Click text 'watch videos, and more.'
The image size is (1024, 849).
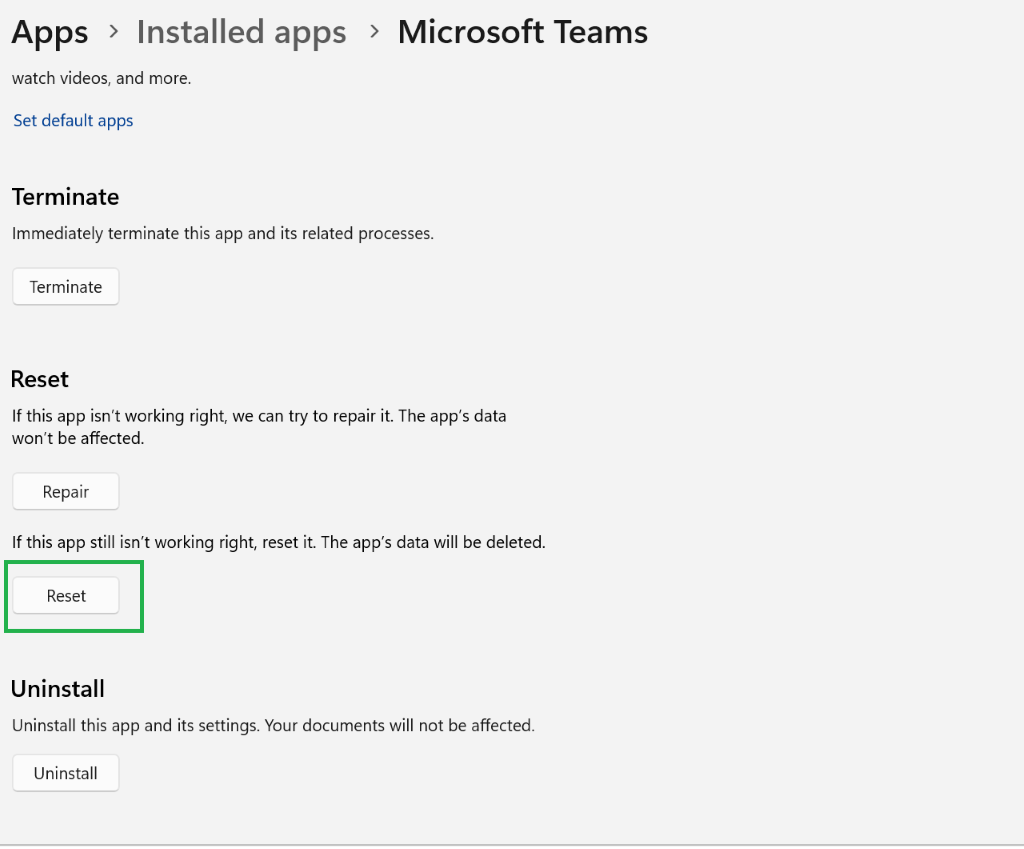click(x=101, y=78)
